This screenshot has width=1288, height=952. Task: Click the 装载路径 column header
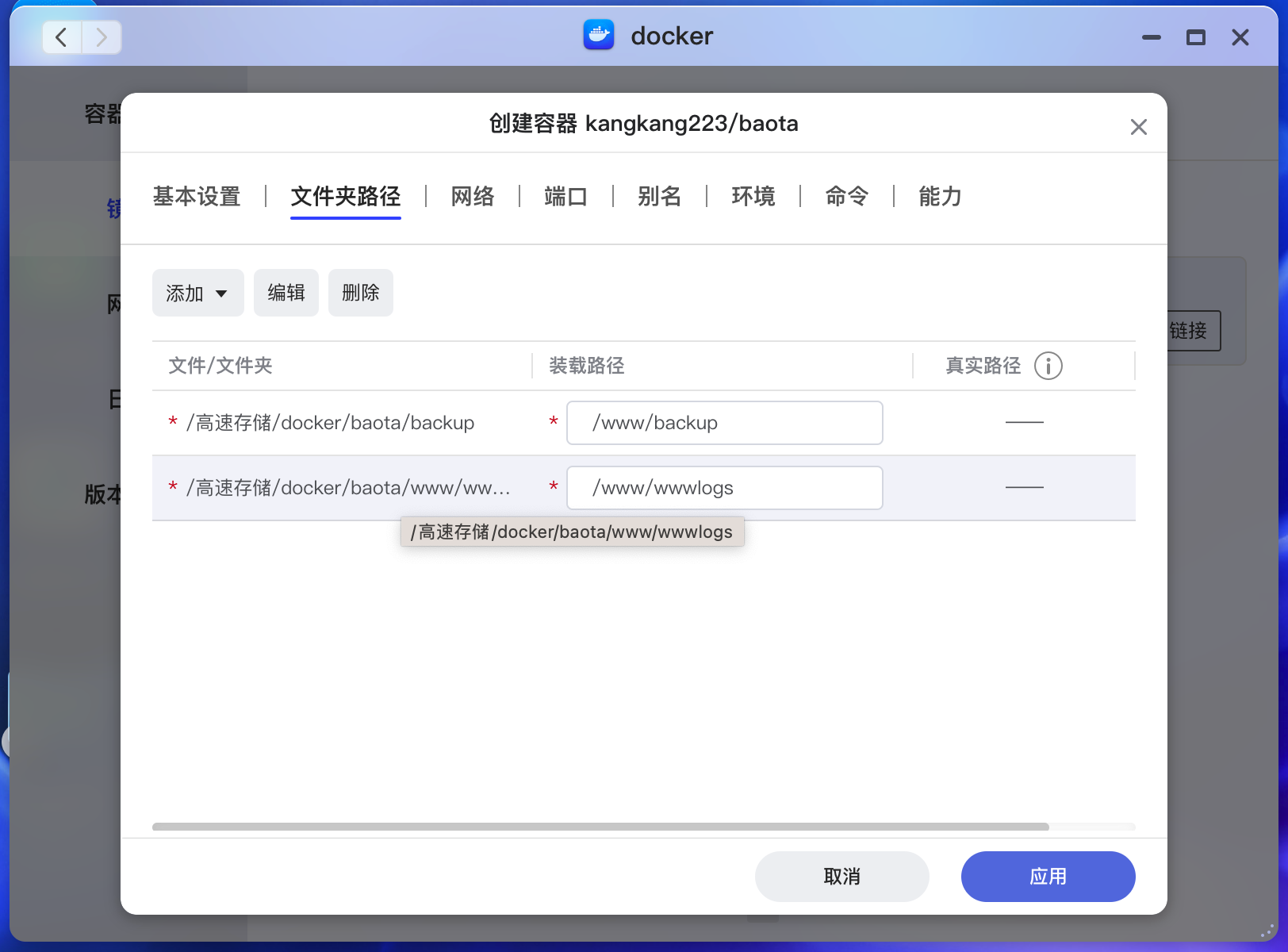click(587, 366)
